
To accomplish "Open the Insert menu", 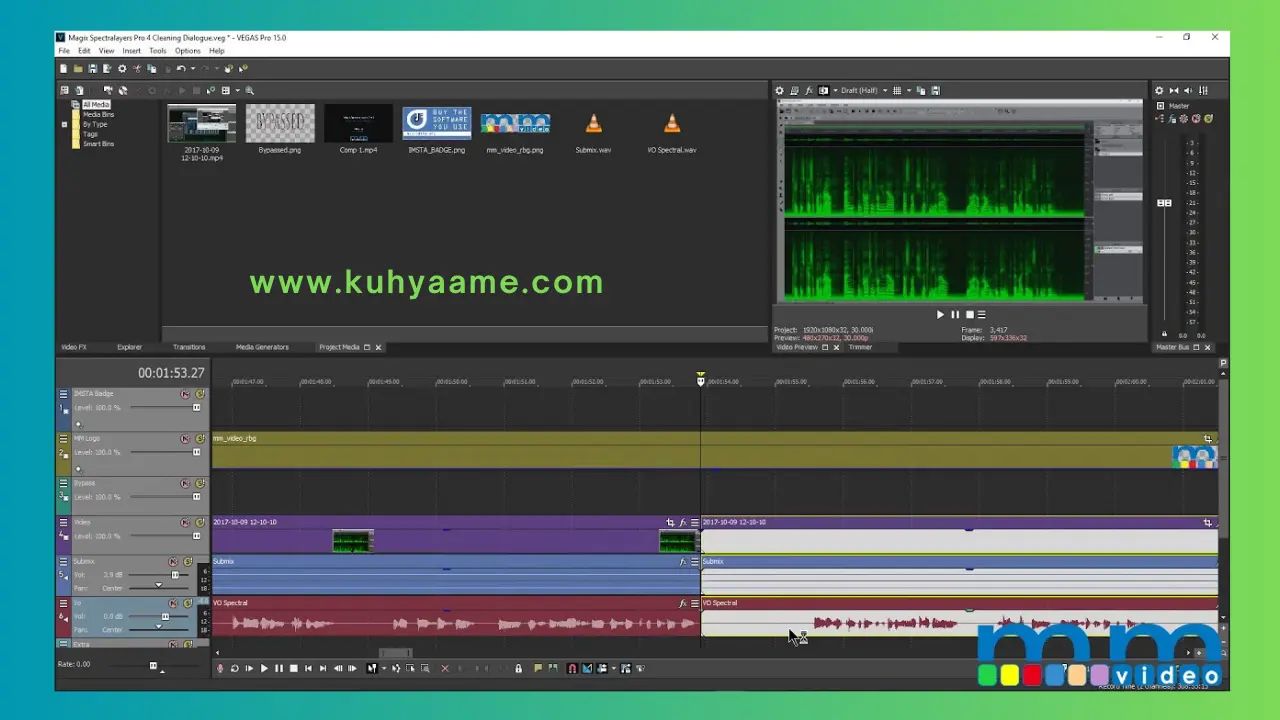I will 131,51.
